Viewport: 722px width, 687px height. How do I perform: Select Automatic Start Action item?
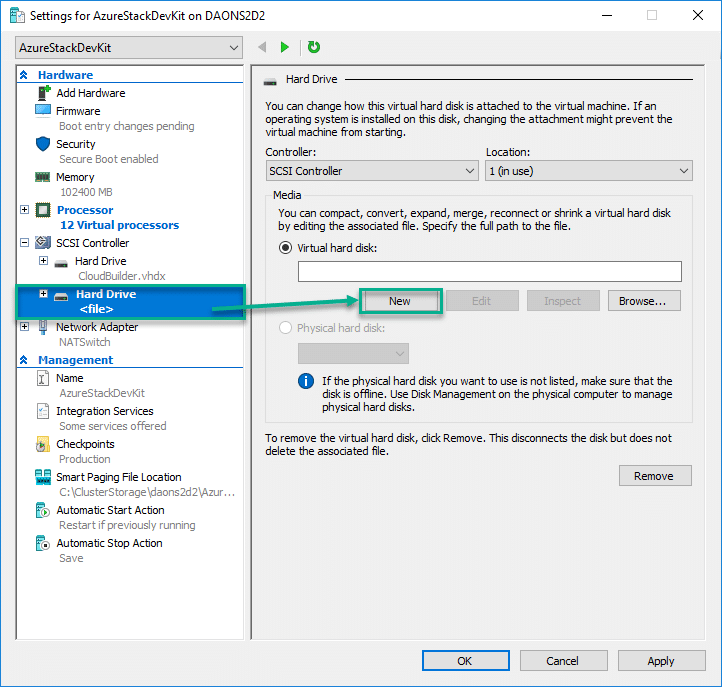(110, 510)
